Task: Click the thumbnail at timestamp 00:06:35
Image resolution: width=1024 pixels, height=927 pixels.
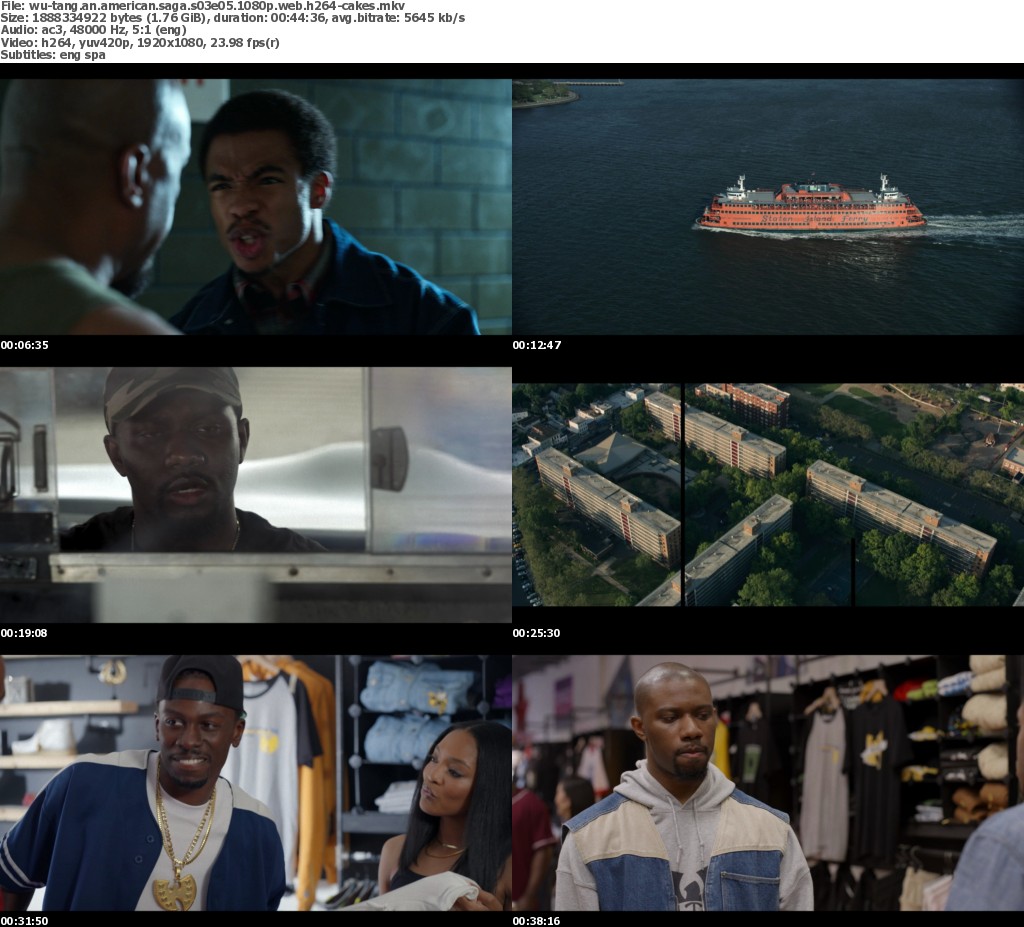Action: tap(255, 207)
